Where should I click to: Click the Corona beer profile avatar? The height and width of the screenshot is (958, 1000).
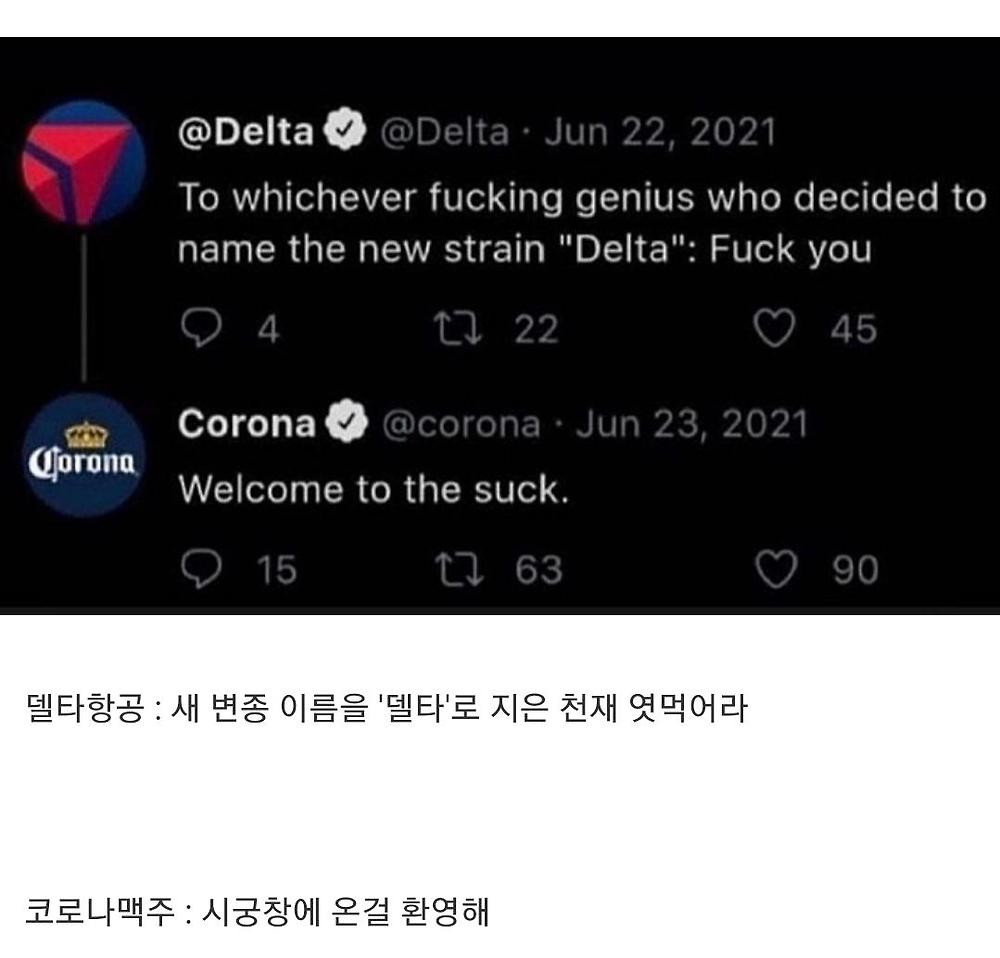pos(83,455)
